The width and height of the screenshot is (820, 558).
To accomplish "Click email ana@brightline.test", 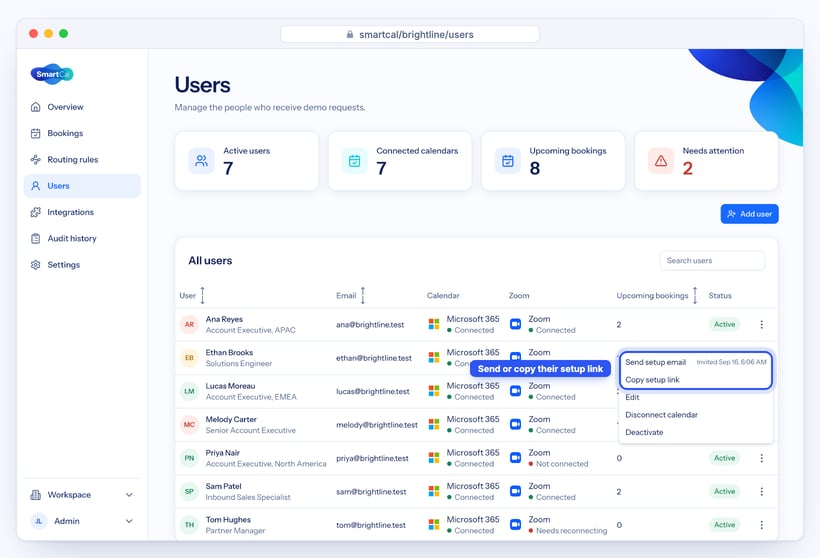I will coord(370,325).
